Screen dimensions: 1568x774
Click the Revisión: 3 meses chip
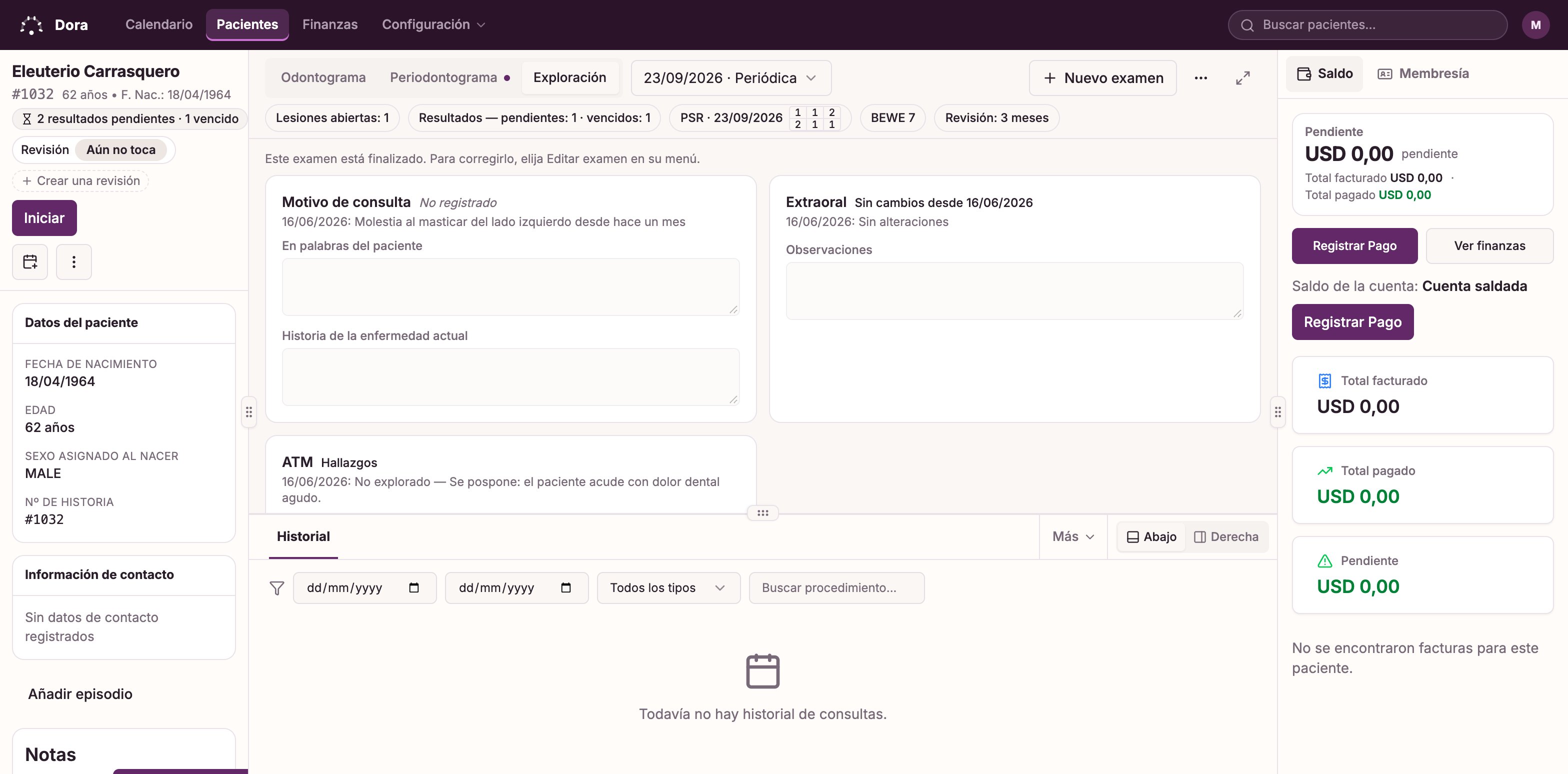996,118
